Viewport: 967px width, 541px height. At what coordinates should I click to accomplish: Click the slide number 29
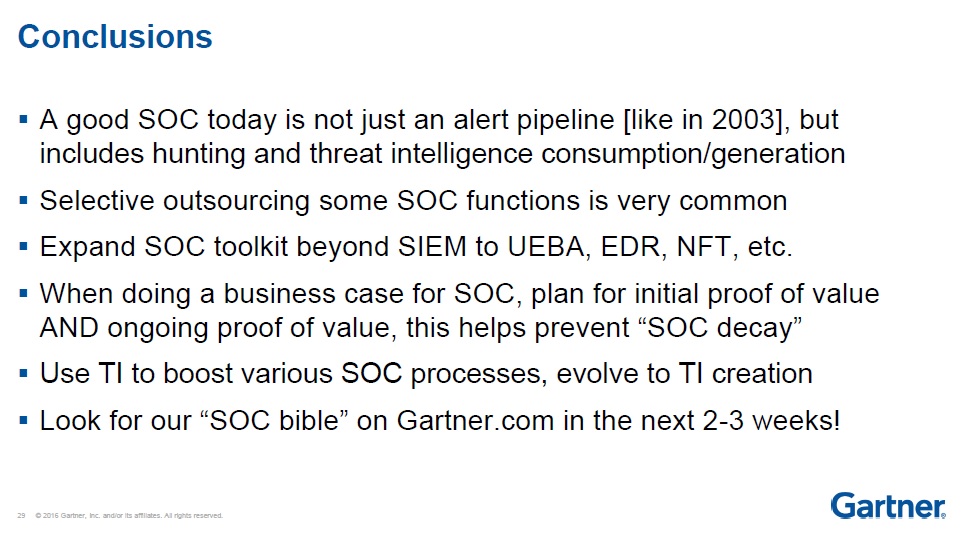(21, 515)
